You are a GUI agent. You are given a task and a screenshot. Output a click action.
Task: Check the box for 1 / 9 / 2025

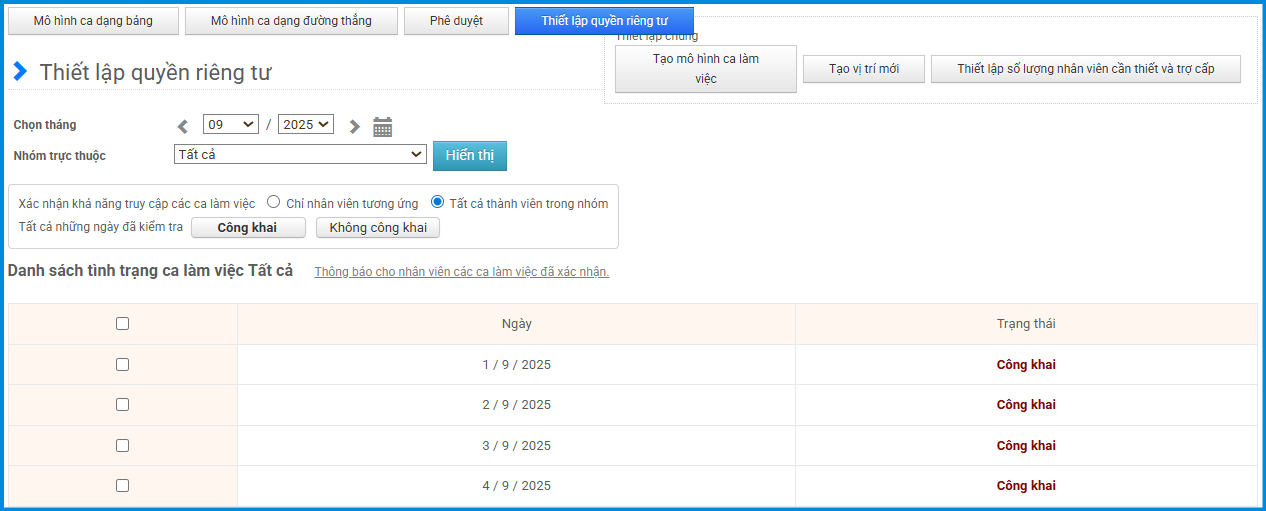(122, 364)
